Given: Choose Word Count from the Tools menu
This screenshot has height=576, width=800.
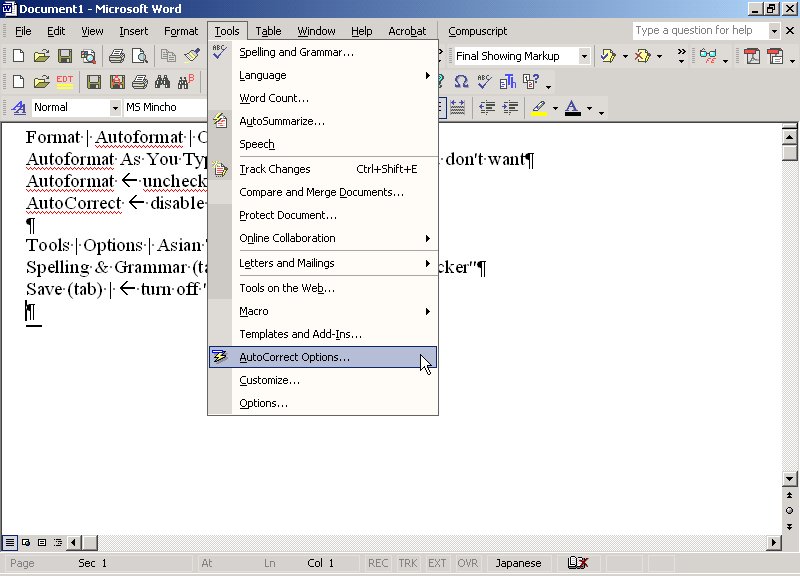Looking at the screenshot, I should pyautogui.click(x=273, y=98).
